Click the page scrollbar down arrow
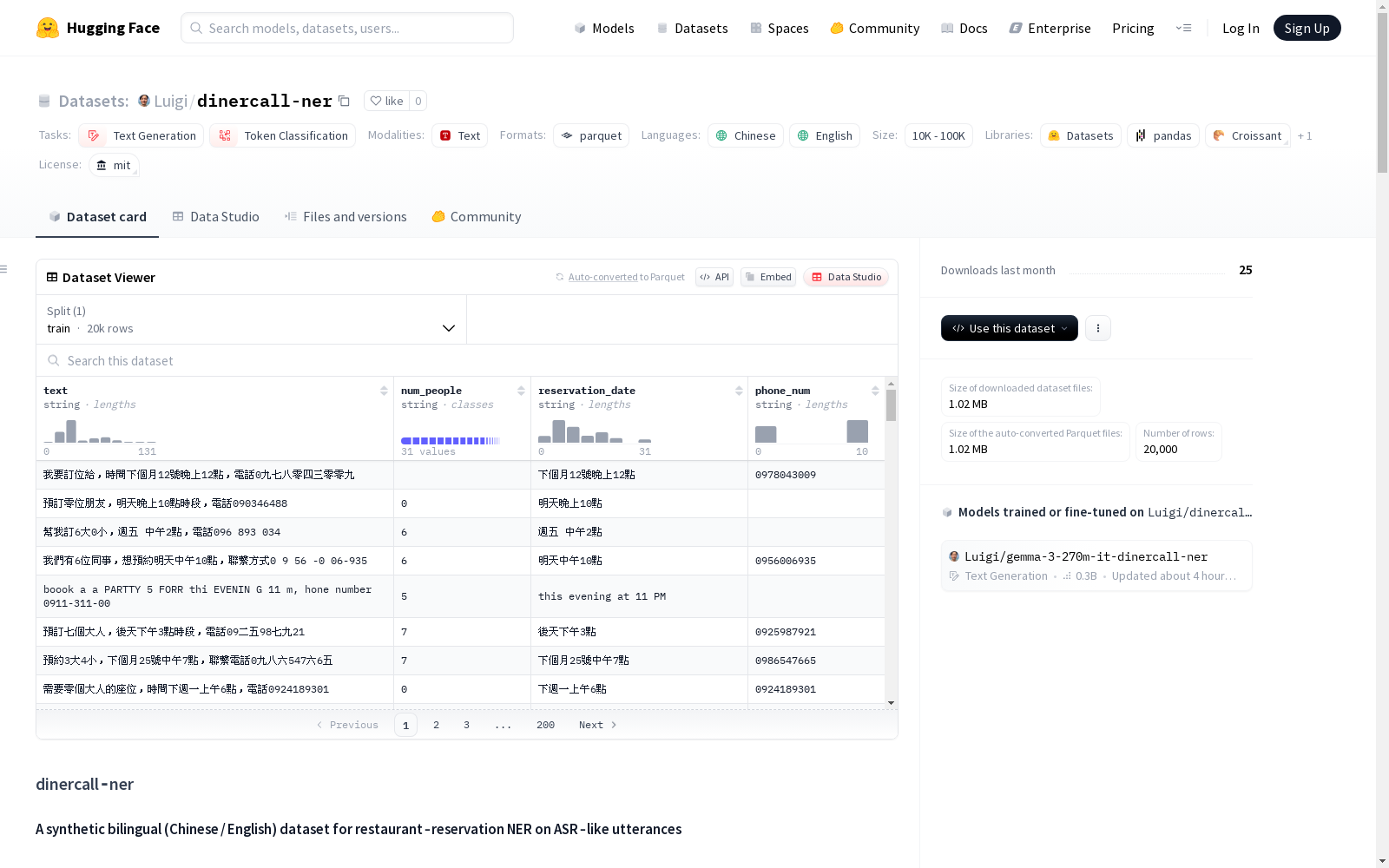This screenshot has width=1389, height=868. pyautogui.click(x=1382, y=861)
